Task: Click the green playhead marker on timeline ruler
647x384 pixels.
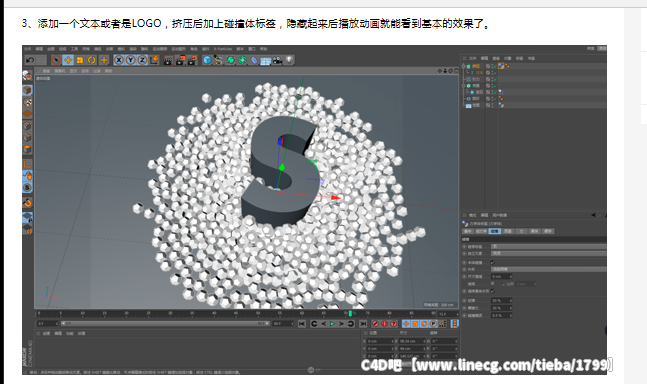Action: [x=350, y=314]
